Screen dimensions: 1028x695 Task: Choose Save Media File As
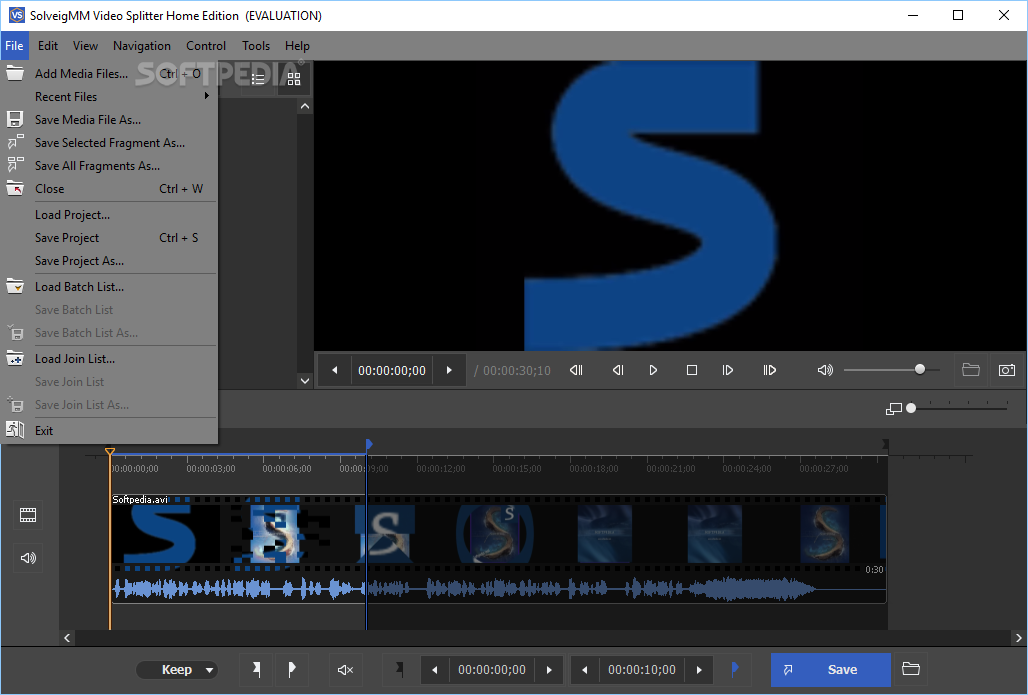pos(109,119)
